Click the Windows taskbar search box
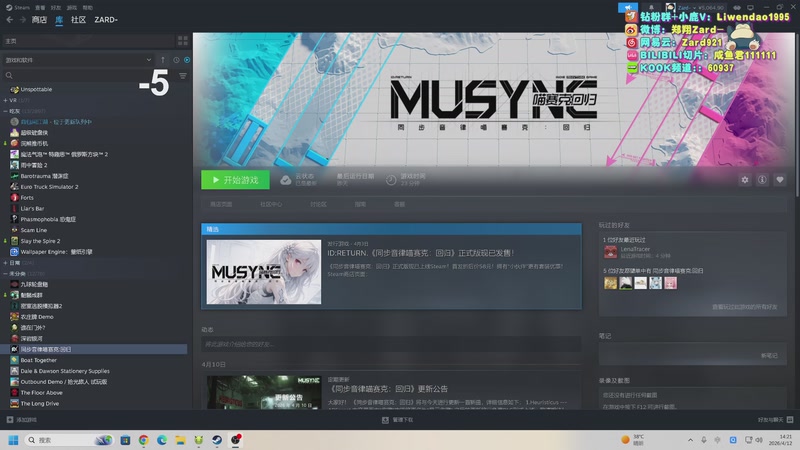Screen dimensions: 800x450 click(69, 440)
